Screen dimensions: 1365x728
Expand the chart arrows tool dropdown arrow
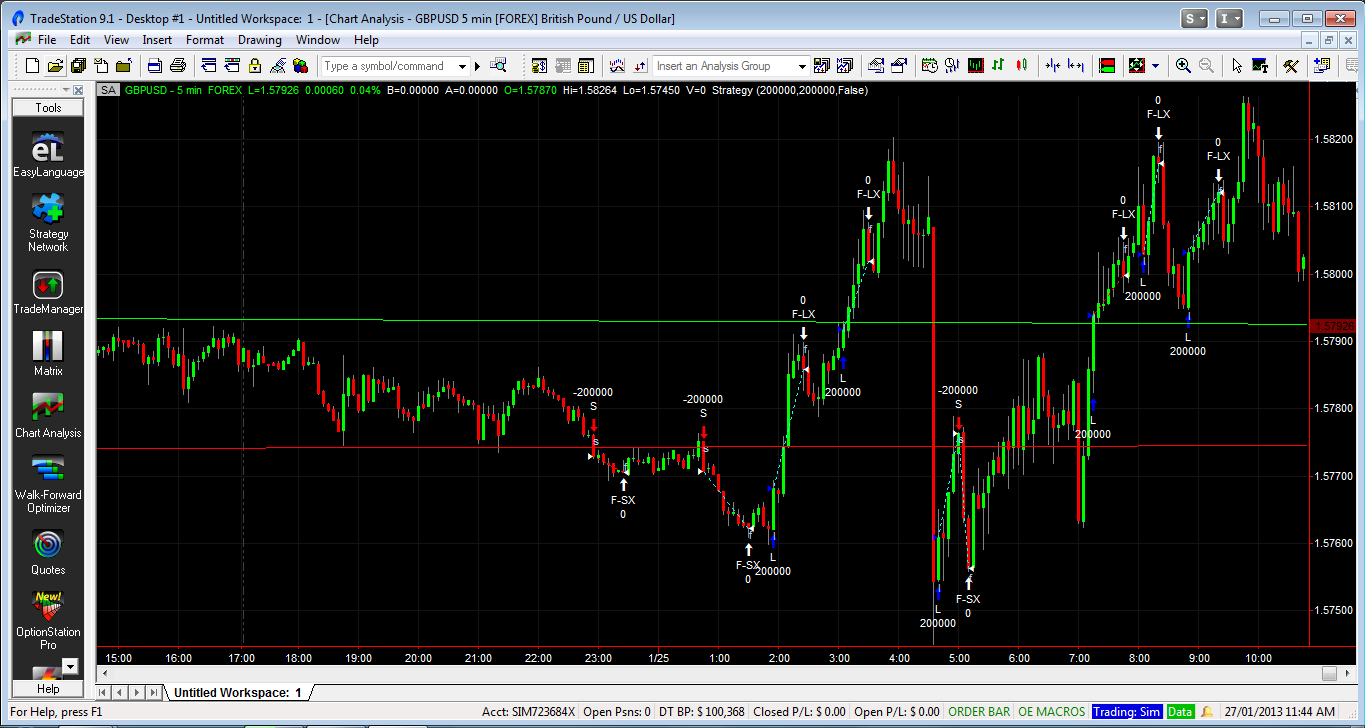click(x=1156, y=66)
